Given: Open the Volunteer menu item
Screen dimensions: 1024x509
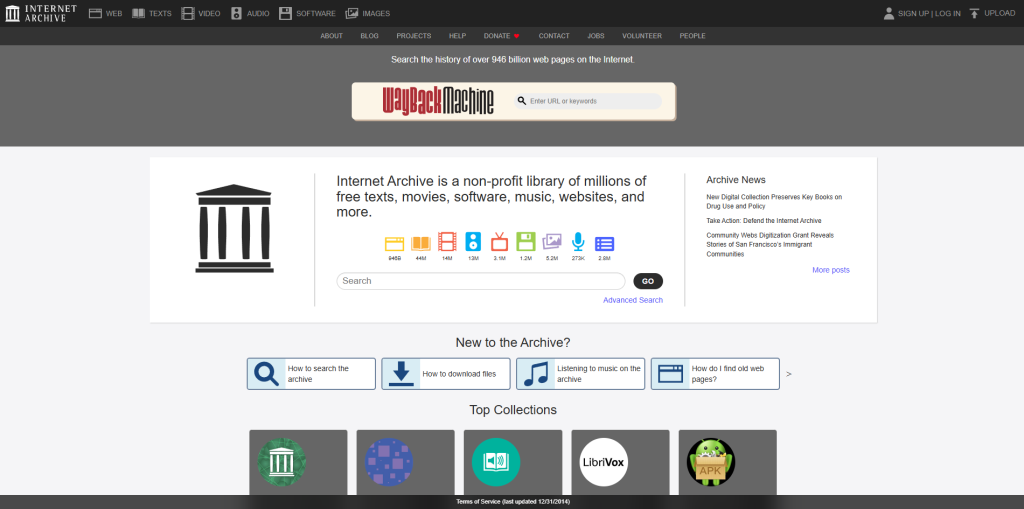Looking at the screenshot, I should click(642, 36).
